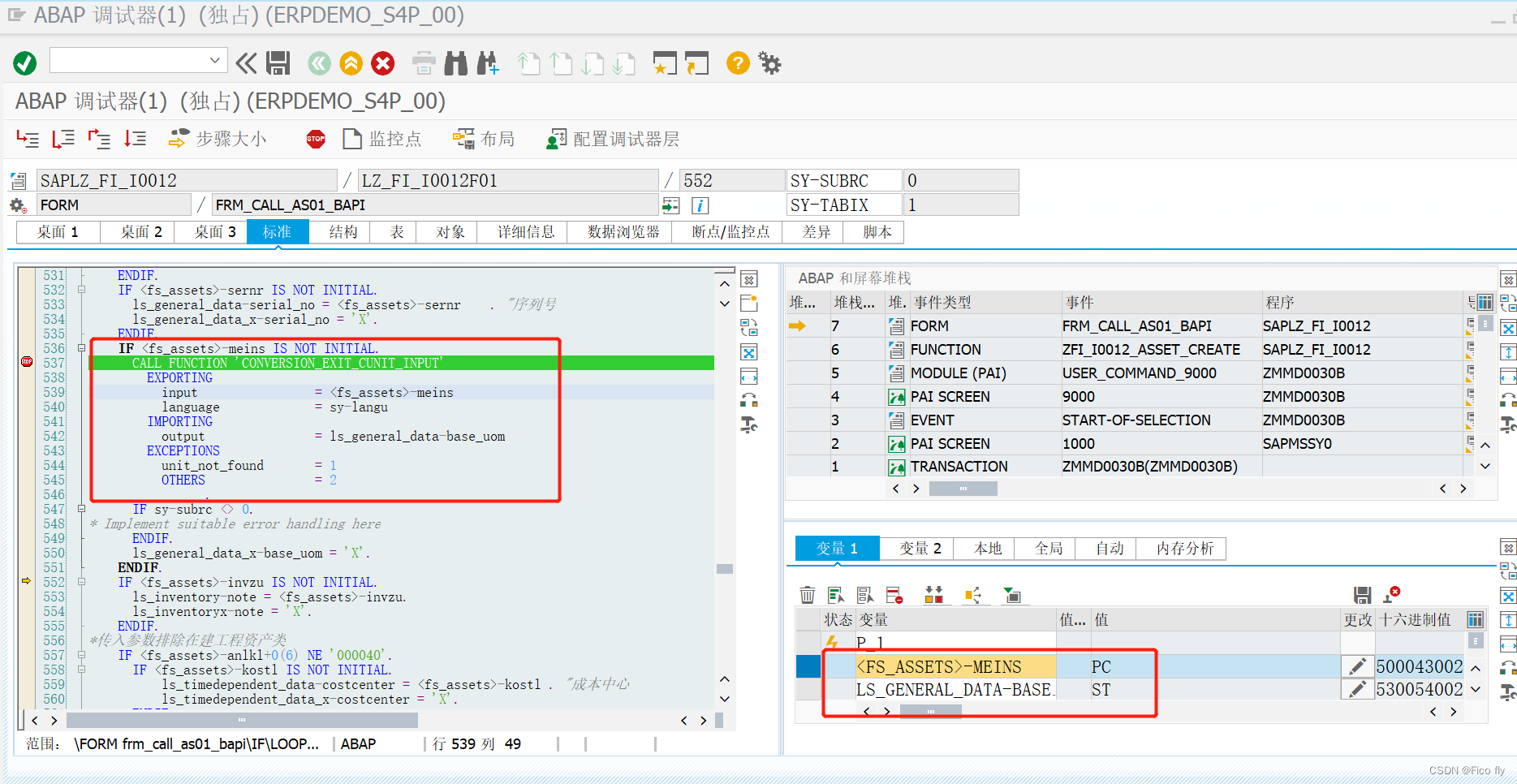This screenshot has width=1517, height=784.
Task: Click the green checkmark confirm button
Action: pos(24,62)
